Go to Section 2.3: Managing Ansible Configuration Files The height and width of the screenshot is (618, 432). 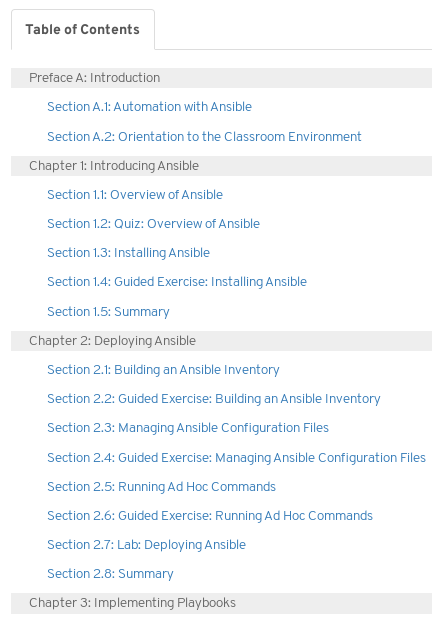click(188, 428)
